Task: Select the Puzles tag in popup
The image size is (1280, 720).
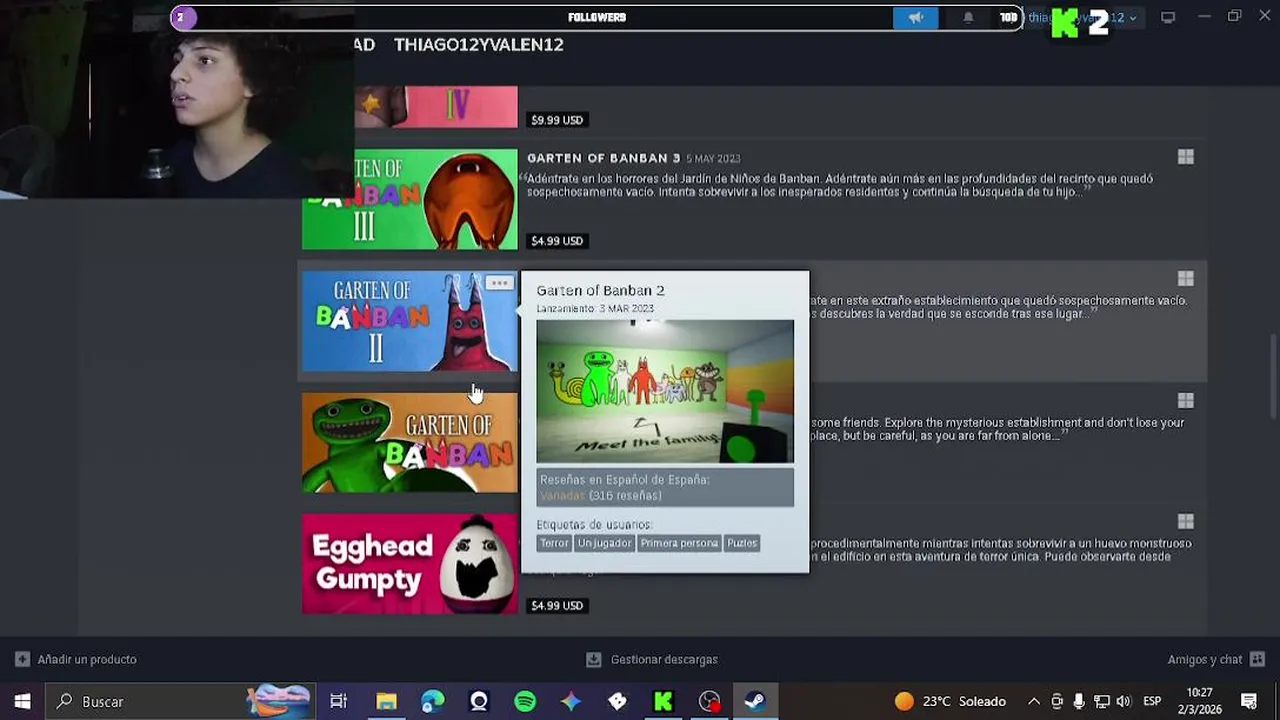Action: [x=742, y=543]
